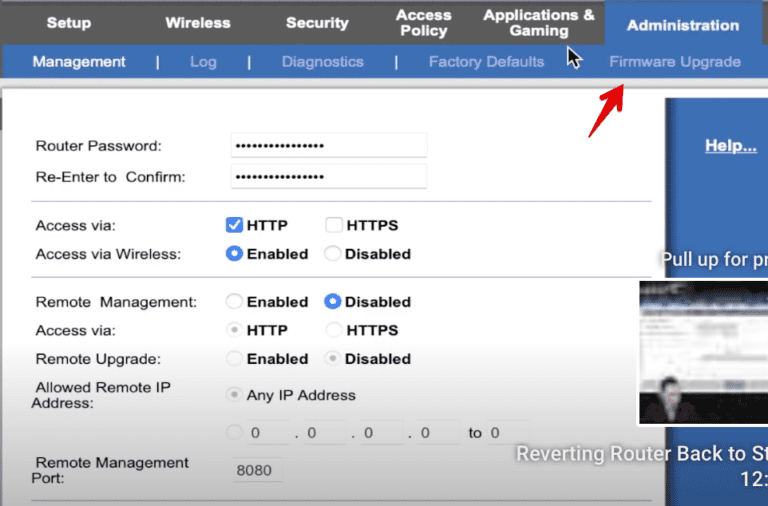Select the Access Policy tab
This screenshot has height=506, width=768.
tap(423, 23)
